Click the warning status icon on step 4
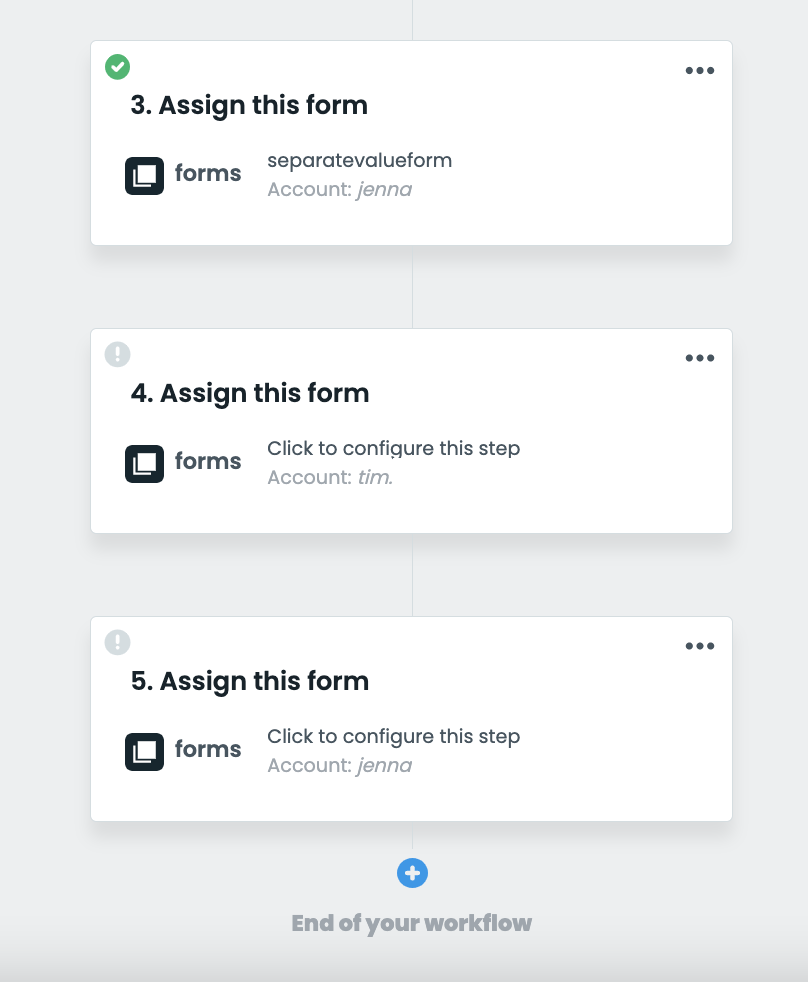Viewport: 808px width, 982px height. pyautogui.click(x=118, y=354)
